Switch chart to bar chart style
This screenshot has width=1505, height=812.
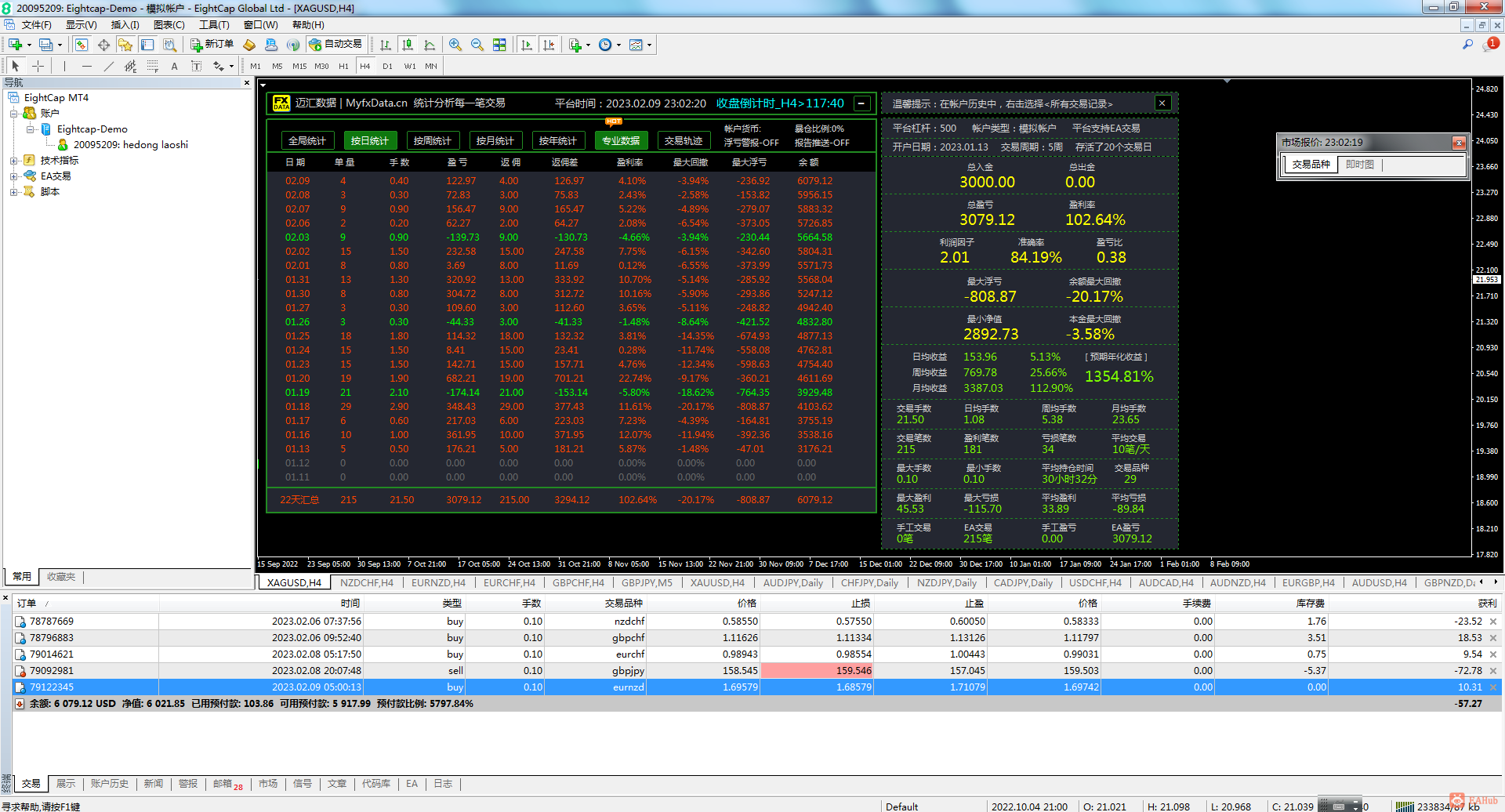tap(386, 45)
